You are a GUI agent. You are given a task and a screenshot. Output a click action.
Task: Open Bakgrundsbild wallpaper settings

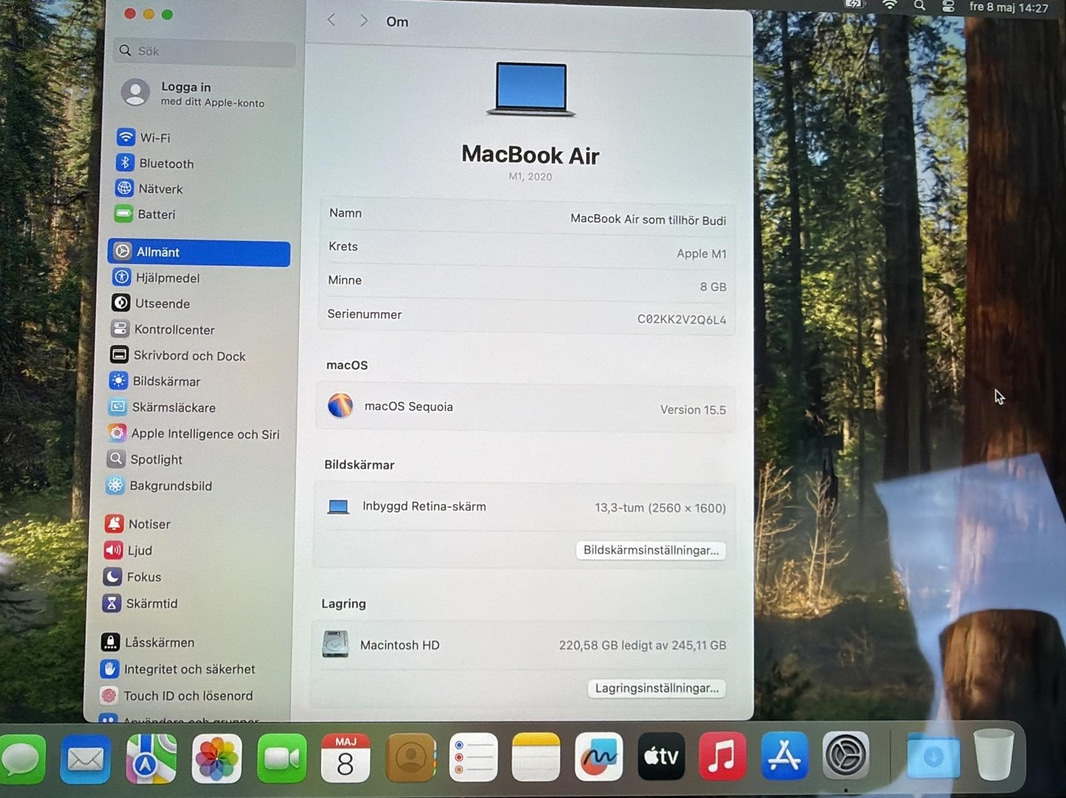tap(160, 485)
